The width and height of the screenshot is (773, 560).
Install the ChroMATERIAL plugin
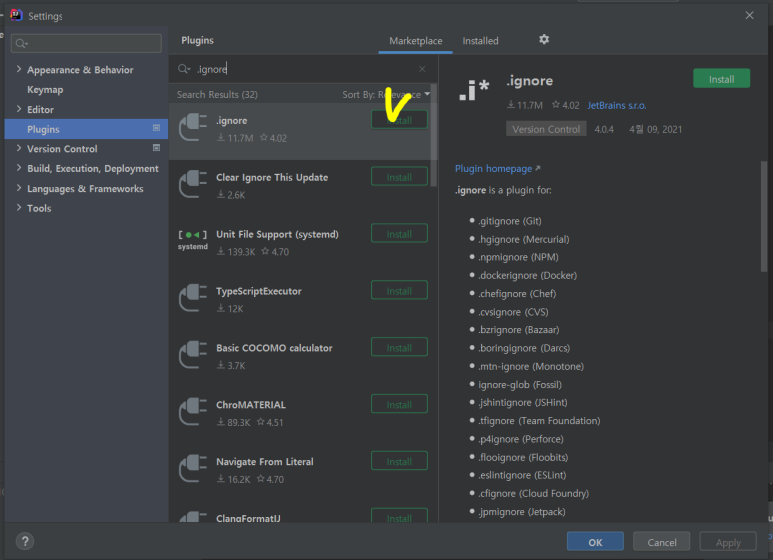[x=399, y=405]
